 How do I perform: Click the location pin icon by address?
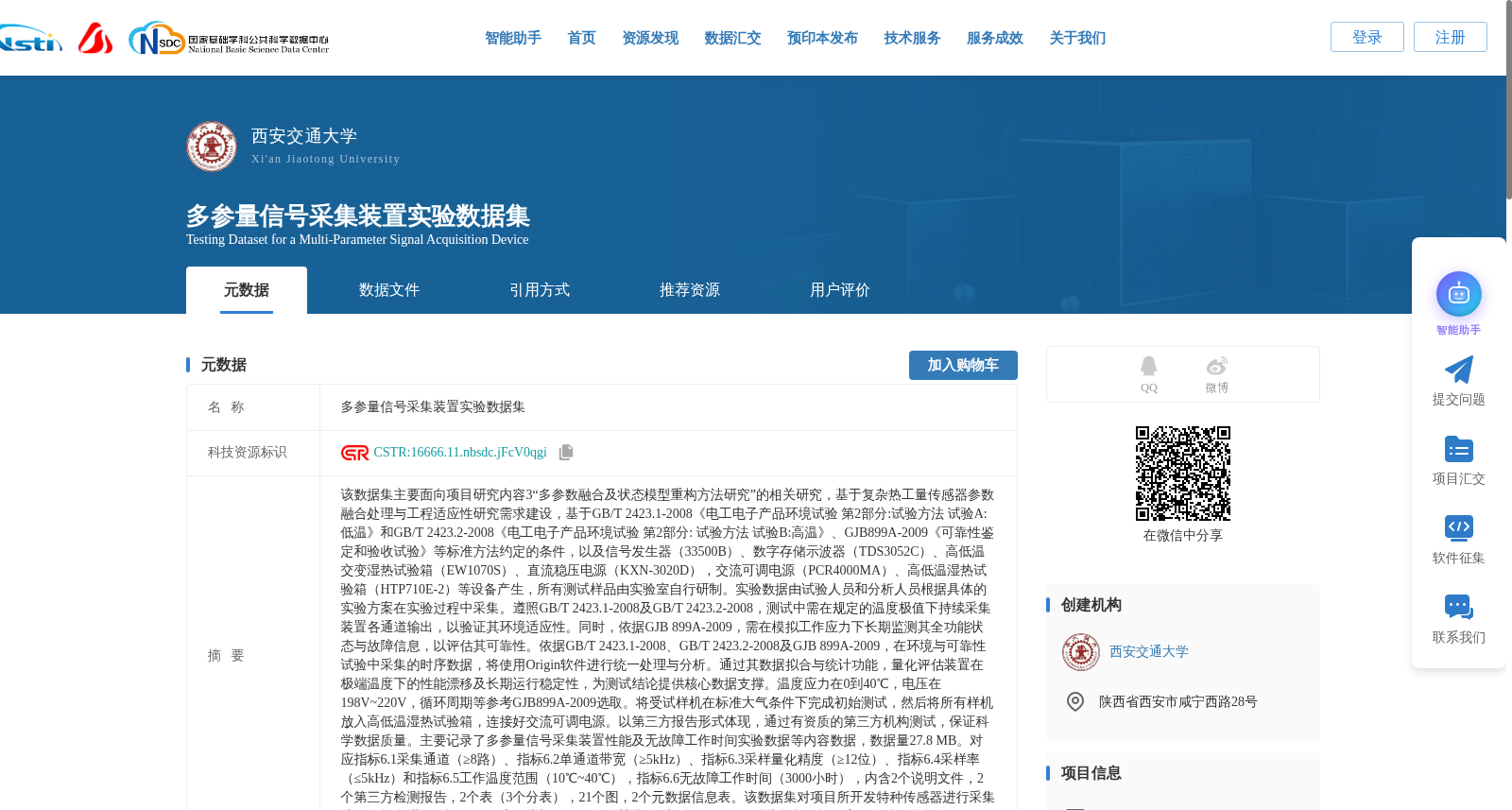click(1074, 701)
